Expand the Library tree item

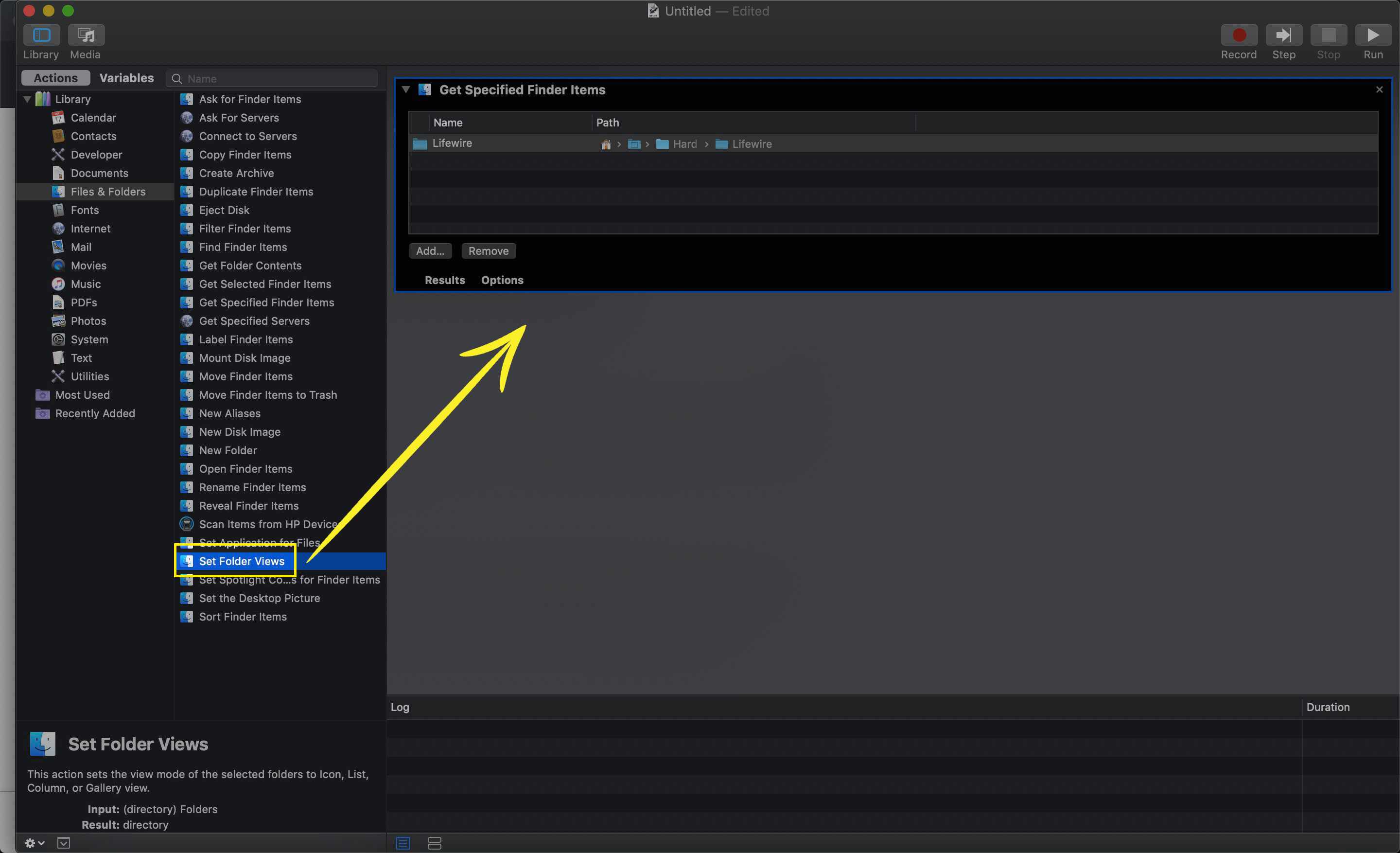tap(27, 98)
